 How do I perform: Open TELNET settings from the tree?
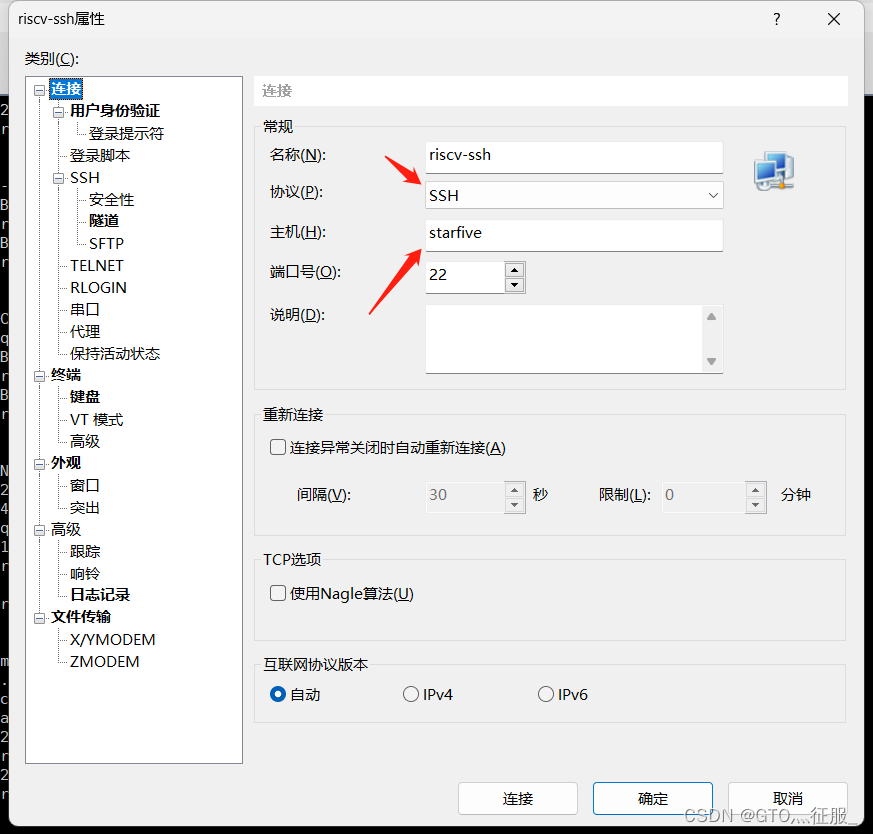96,265
